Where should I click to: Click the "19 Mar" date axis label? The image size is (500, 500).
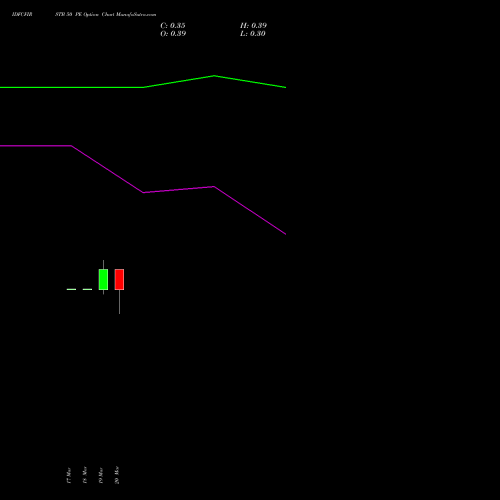point(101,475)
